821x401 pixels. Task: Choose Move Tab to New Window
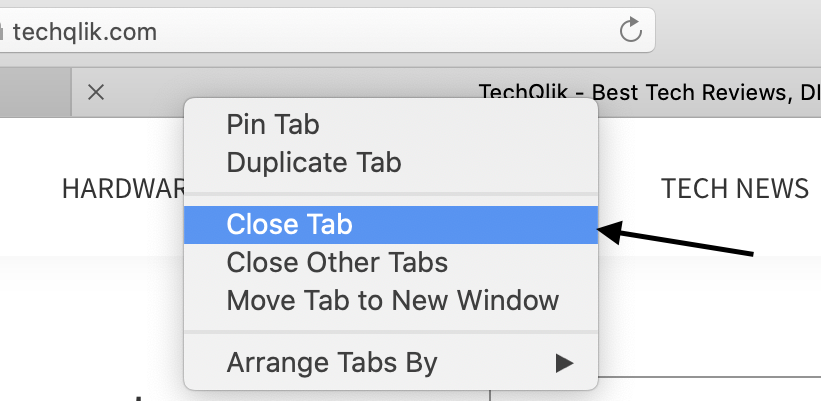tap(391, 300)
